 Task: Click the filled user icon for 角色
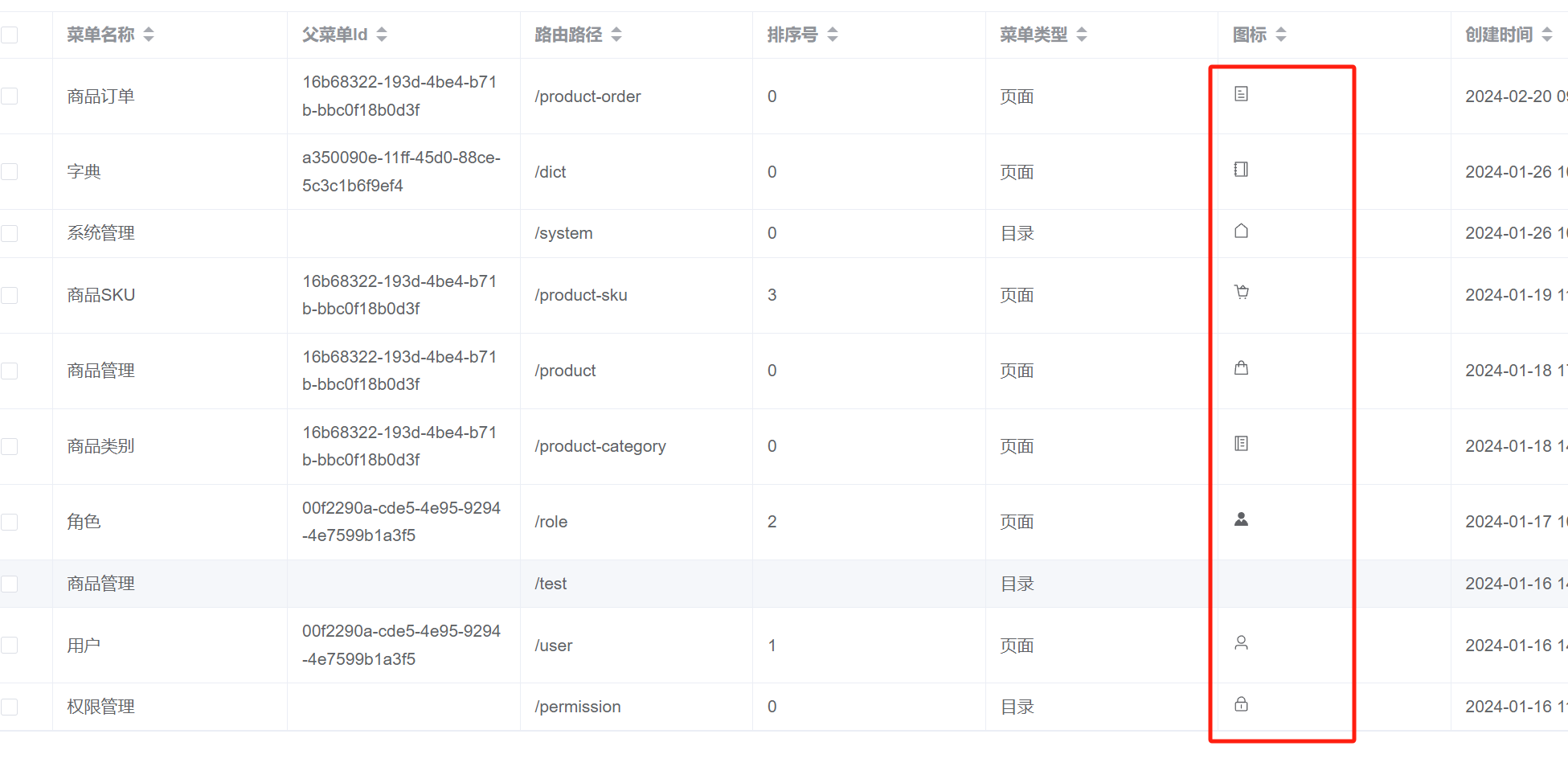click(x=1241, y=519)
